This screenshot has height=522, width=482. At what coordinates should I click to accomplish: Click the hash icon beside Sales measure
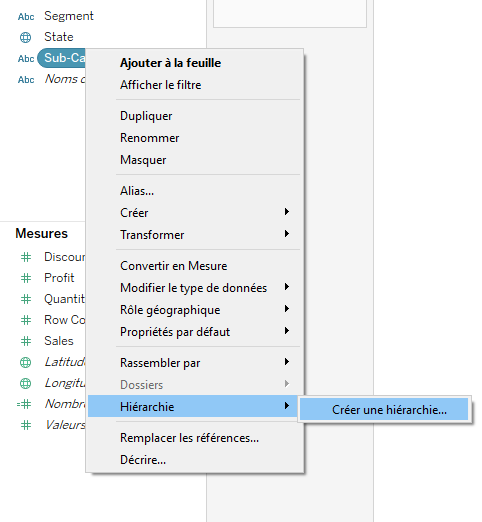[26, 341]
